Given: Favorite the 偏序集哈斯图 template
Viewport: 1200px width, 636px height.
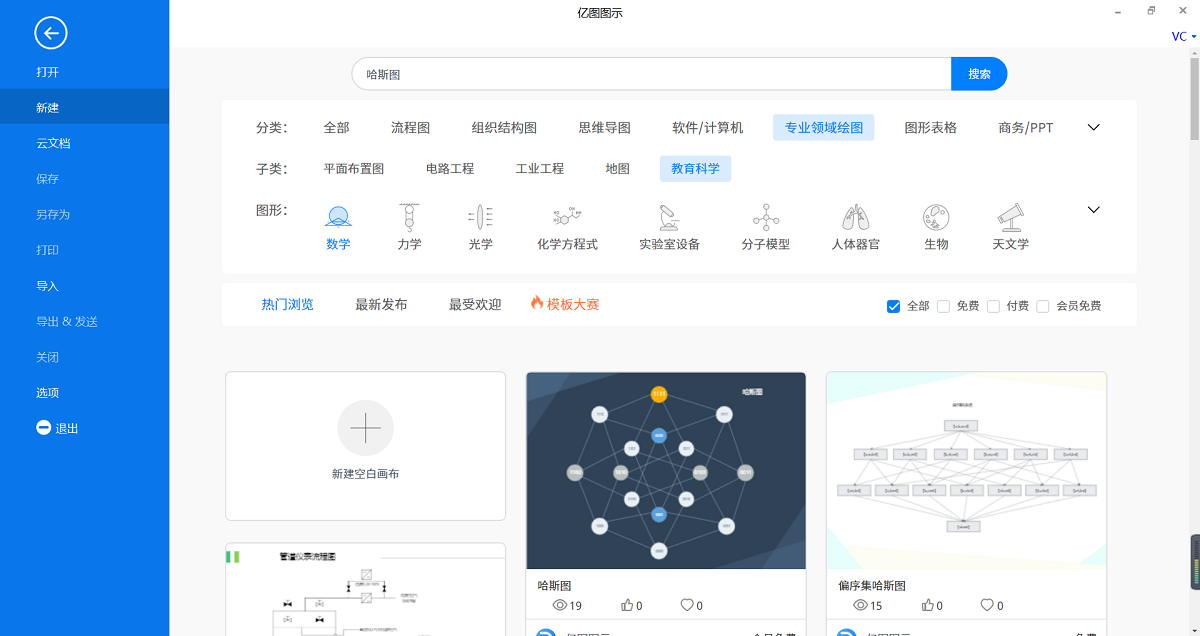Looking at the screenshot, I should point(987,605).
